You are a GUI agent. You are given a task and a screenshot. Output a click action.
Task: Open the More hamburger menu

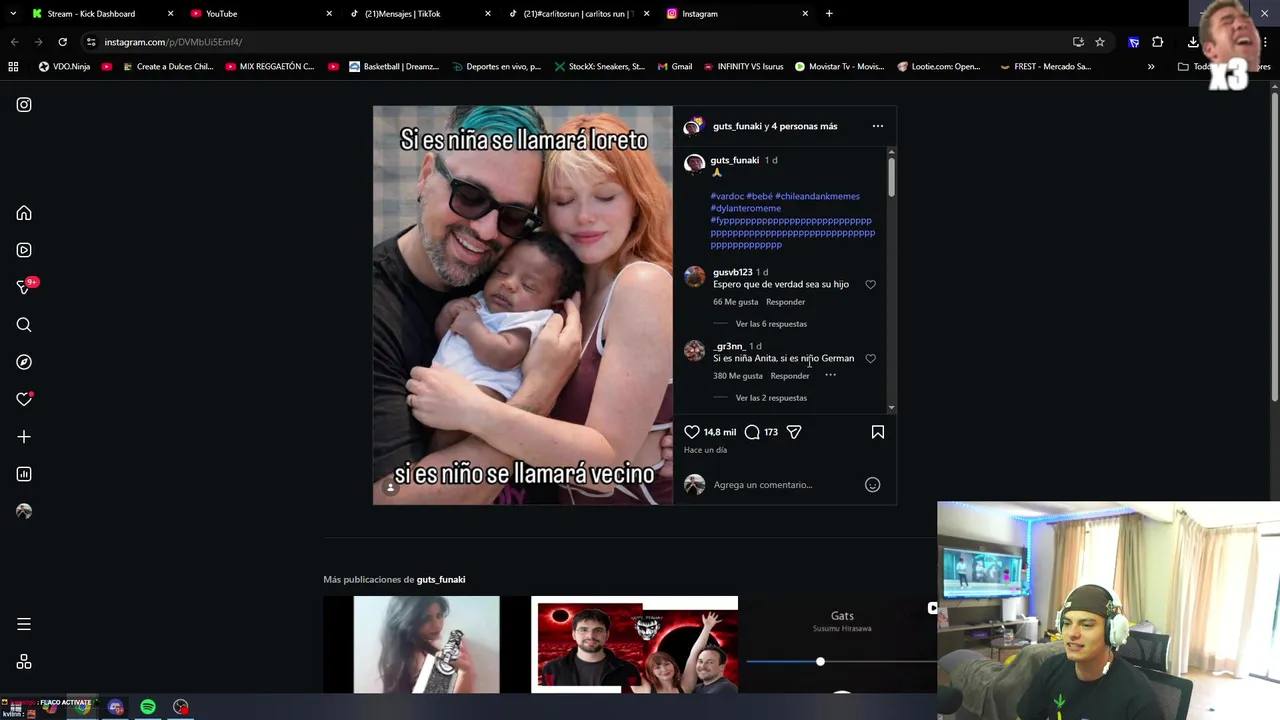tap(24, 624)
